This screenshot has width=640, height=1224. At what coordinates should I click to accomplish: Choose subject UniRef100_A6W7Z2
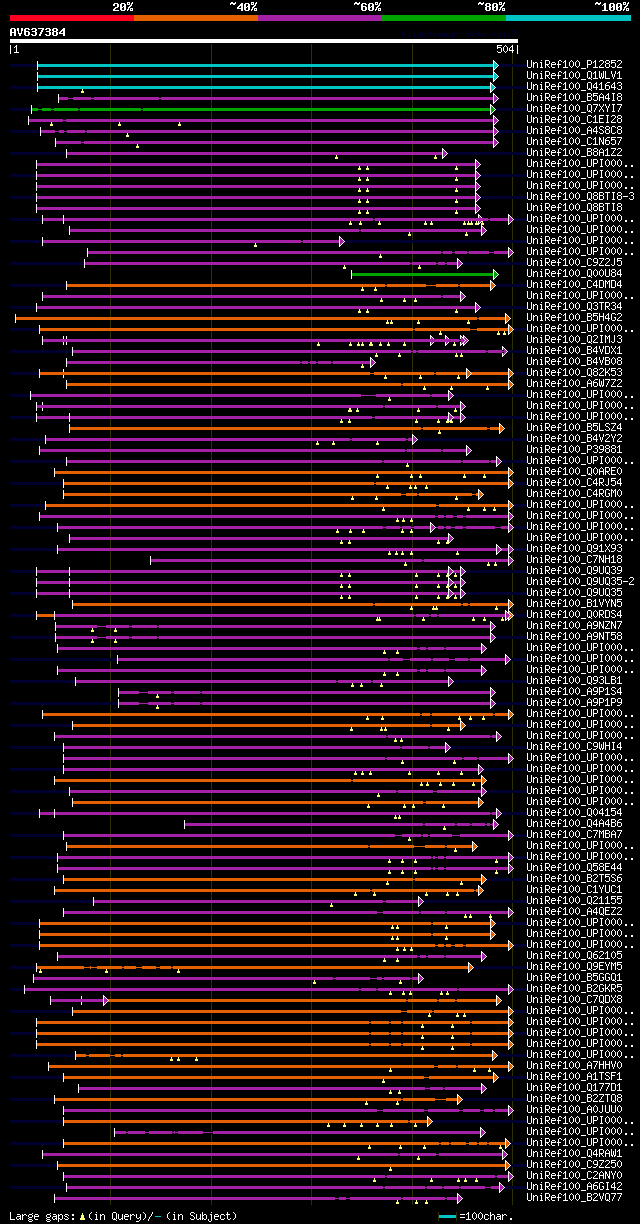pyautogui.click(x=575, y=383)
